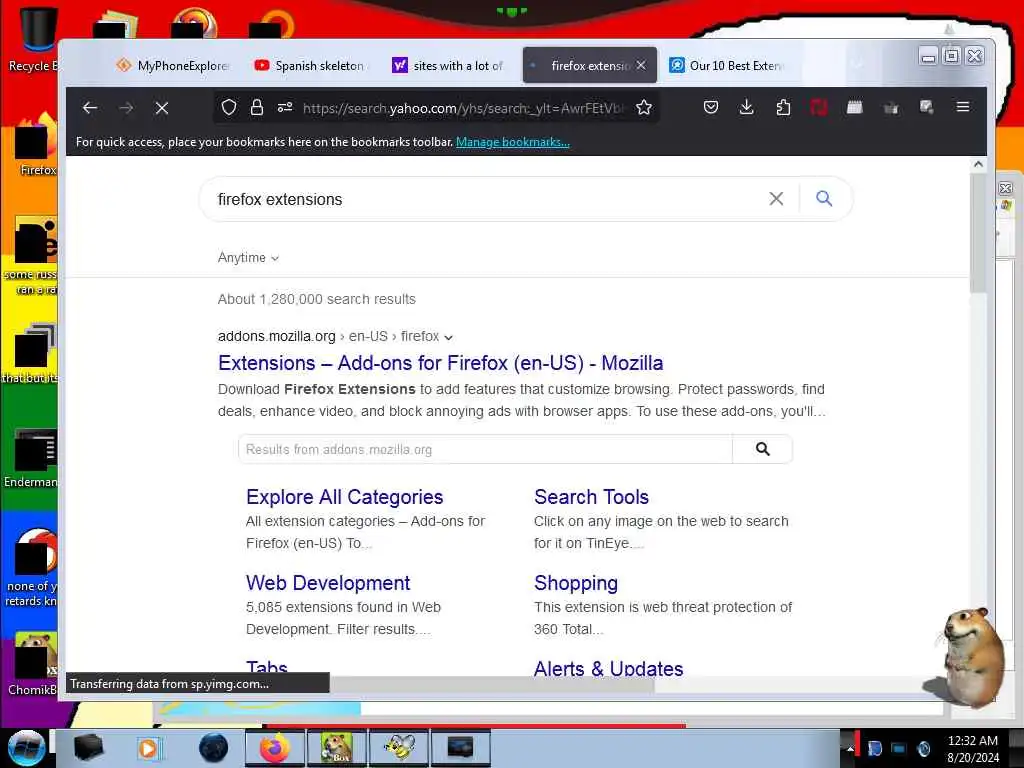The width and height of the screenshot is (1024, 768).
Task: Click the scroll-up arrow of the page scrollbar
Action: [978, 165]
